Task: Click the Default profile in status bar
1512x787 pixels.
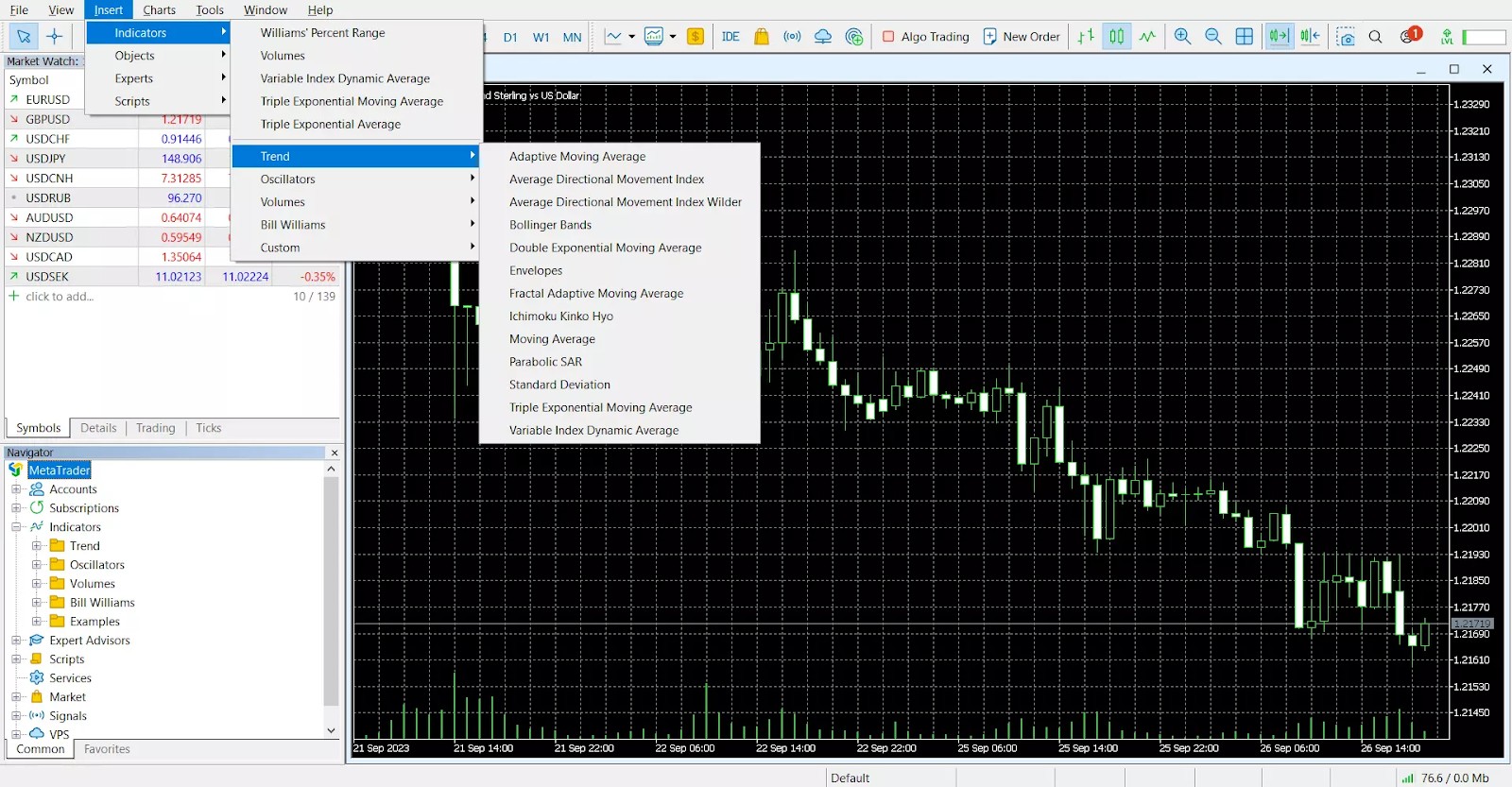Action: (850, 778)
